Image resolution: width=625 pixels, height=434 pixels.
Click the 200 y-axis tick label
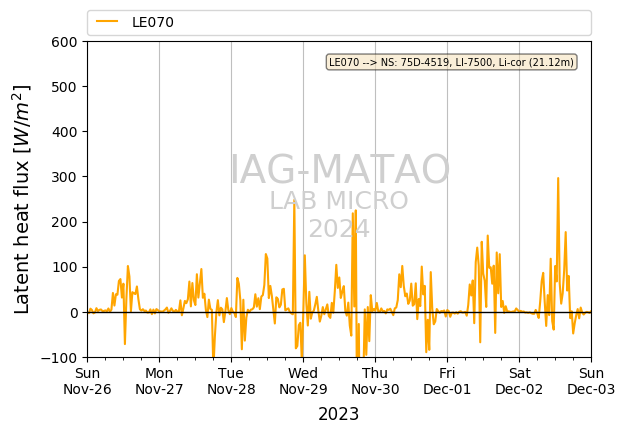pos(64,222)
